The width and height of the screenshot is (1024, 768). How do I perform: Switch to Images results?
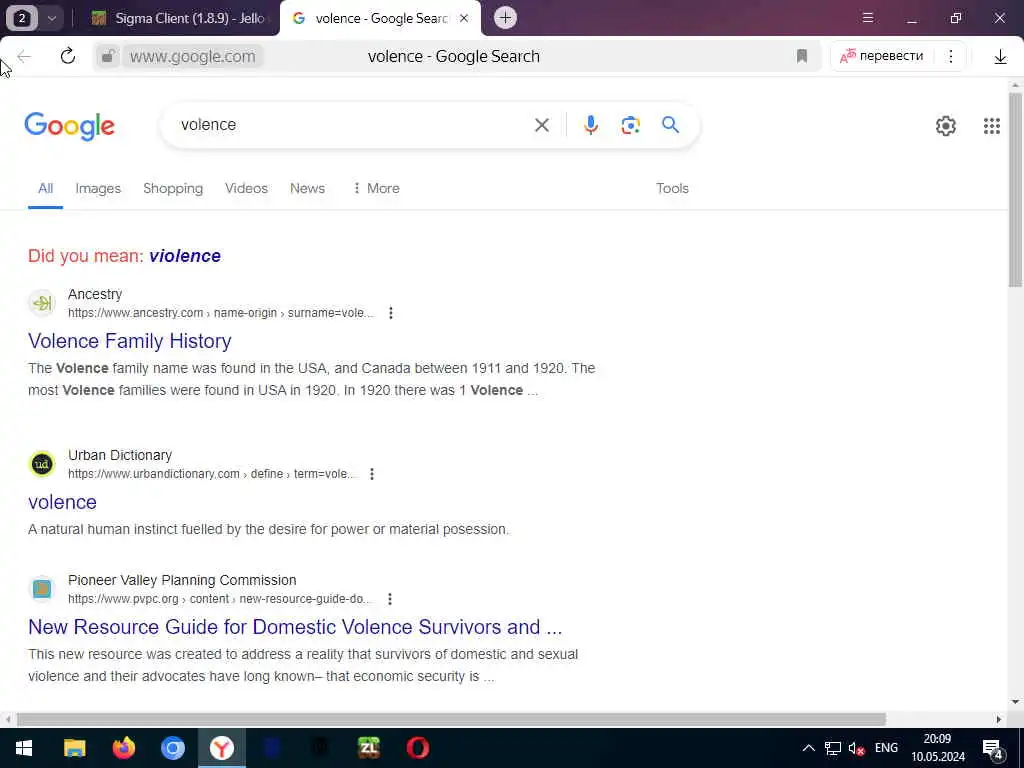[x=98, y=188]
